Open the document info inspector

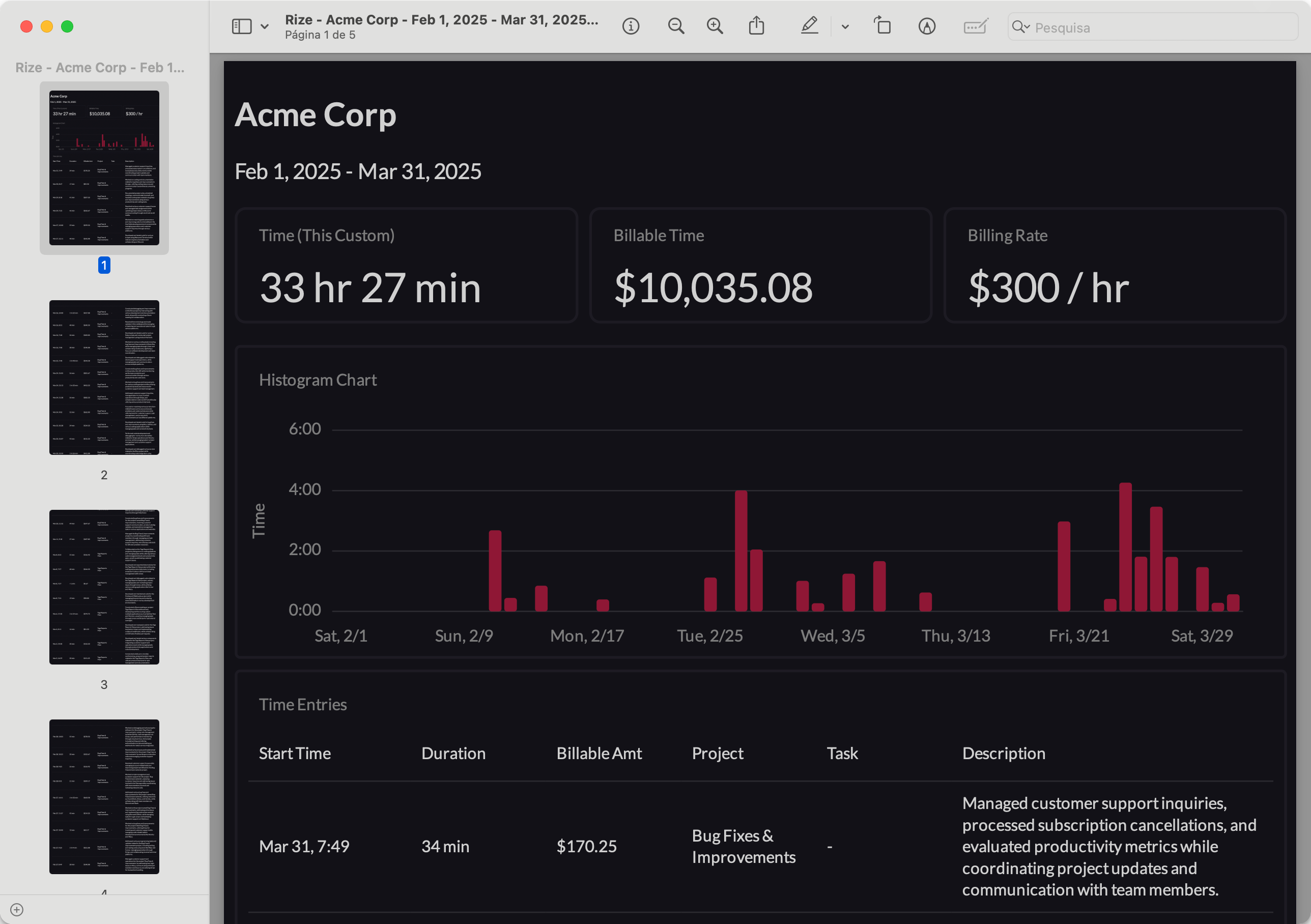pyautogui.click(x=631, y=26)
